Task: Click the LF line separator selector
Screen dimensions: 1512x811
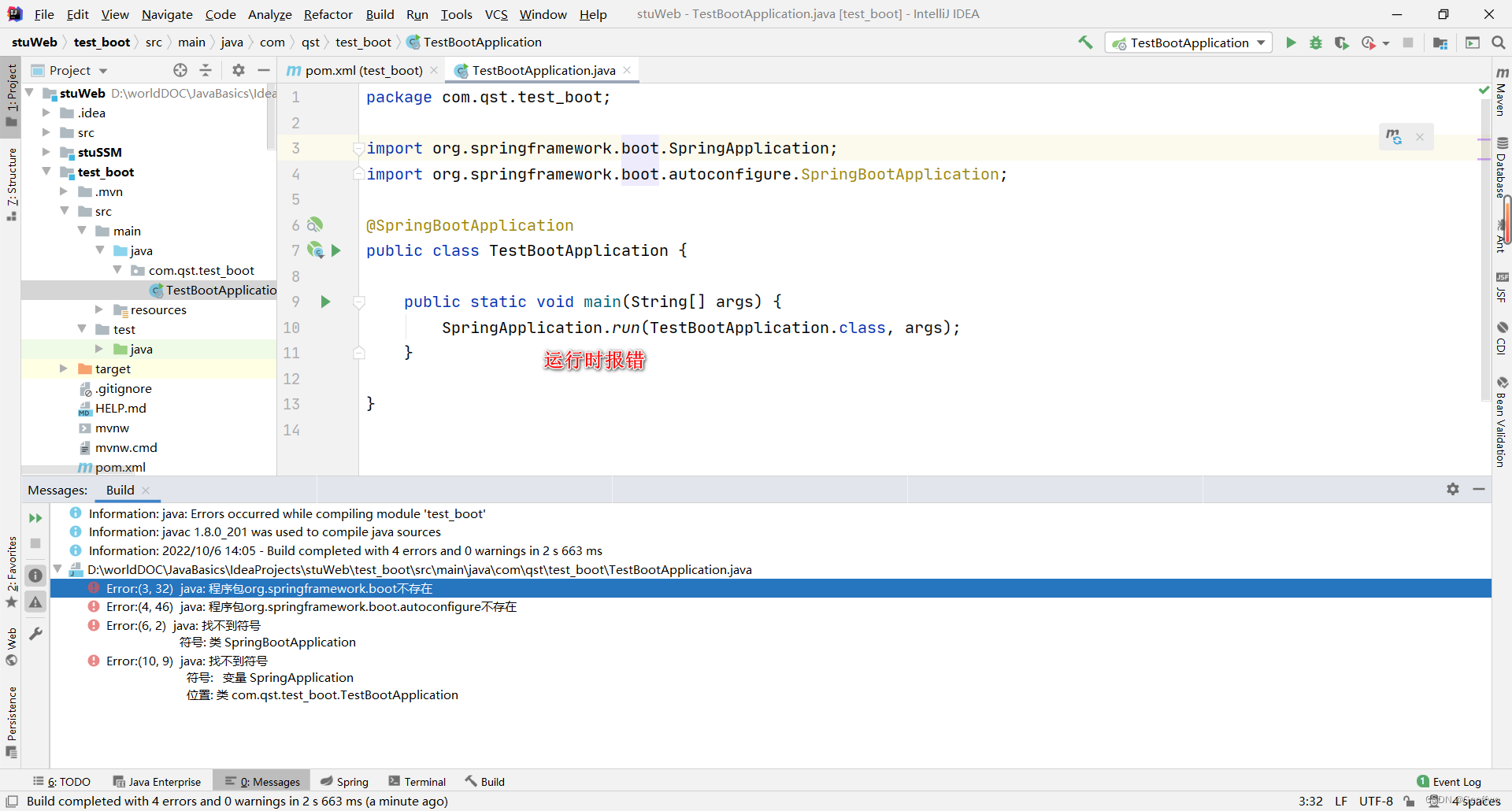Action: coord(1341,801)
